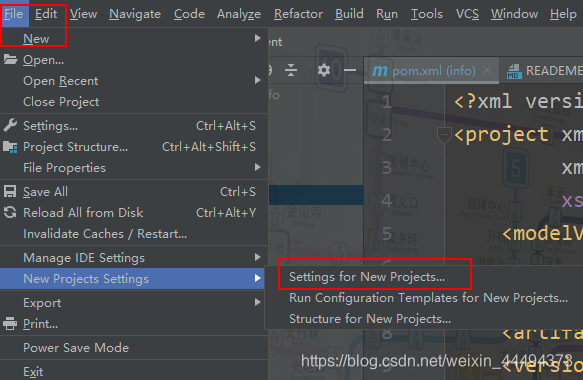Open the Tools menu
583x380 pixels.
(x=427, y=14)
